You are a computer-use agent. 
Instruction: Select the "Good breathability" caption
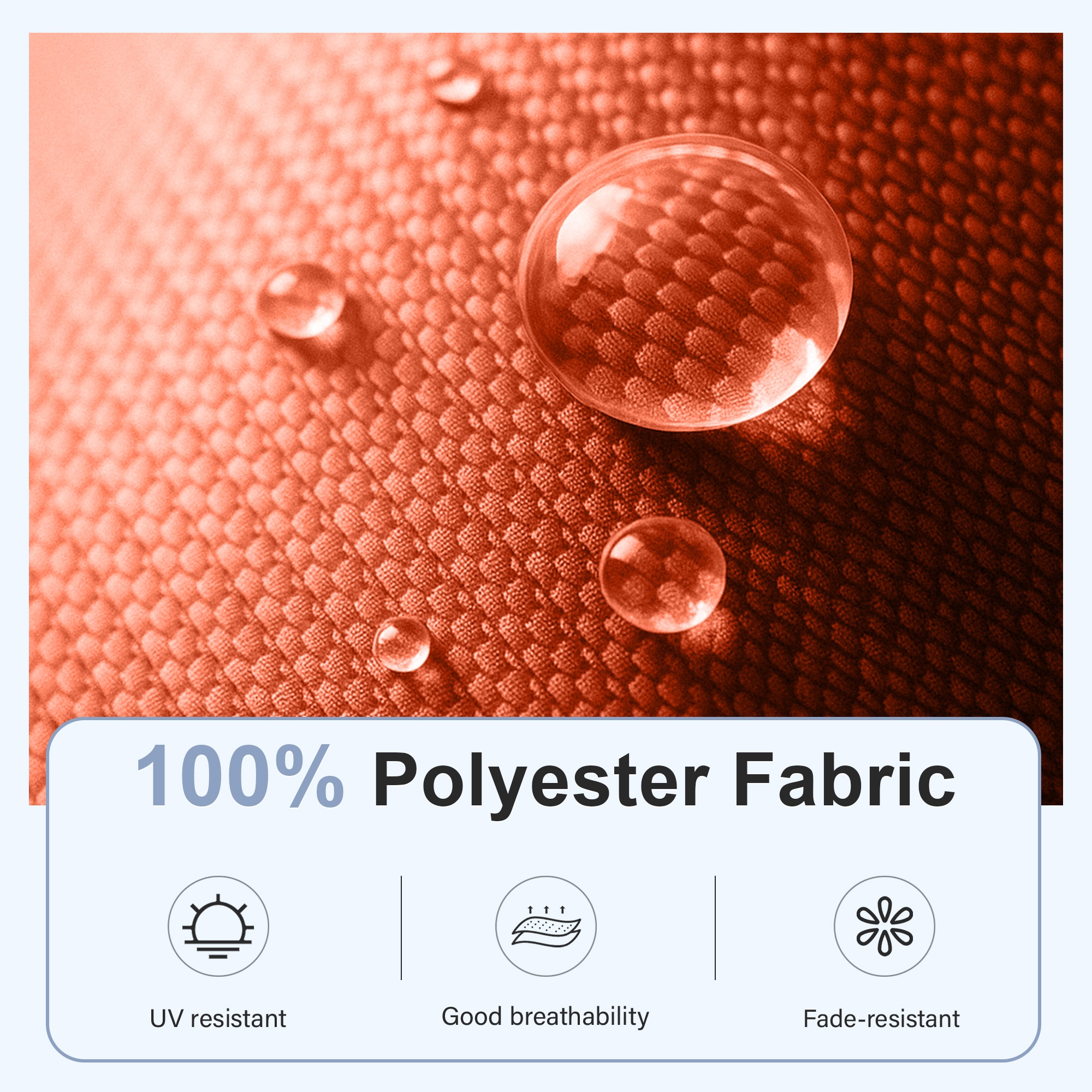point(545,1017)
